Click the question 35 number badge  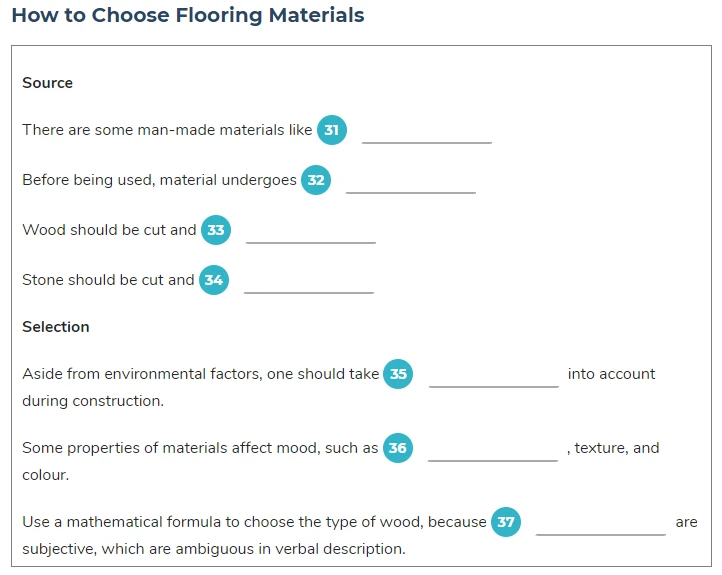(398, 374)
